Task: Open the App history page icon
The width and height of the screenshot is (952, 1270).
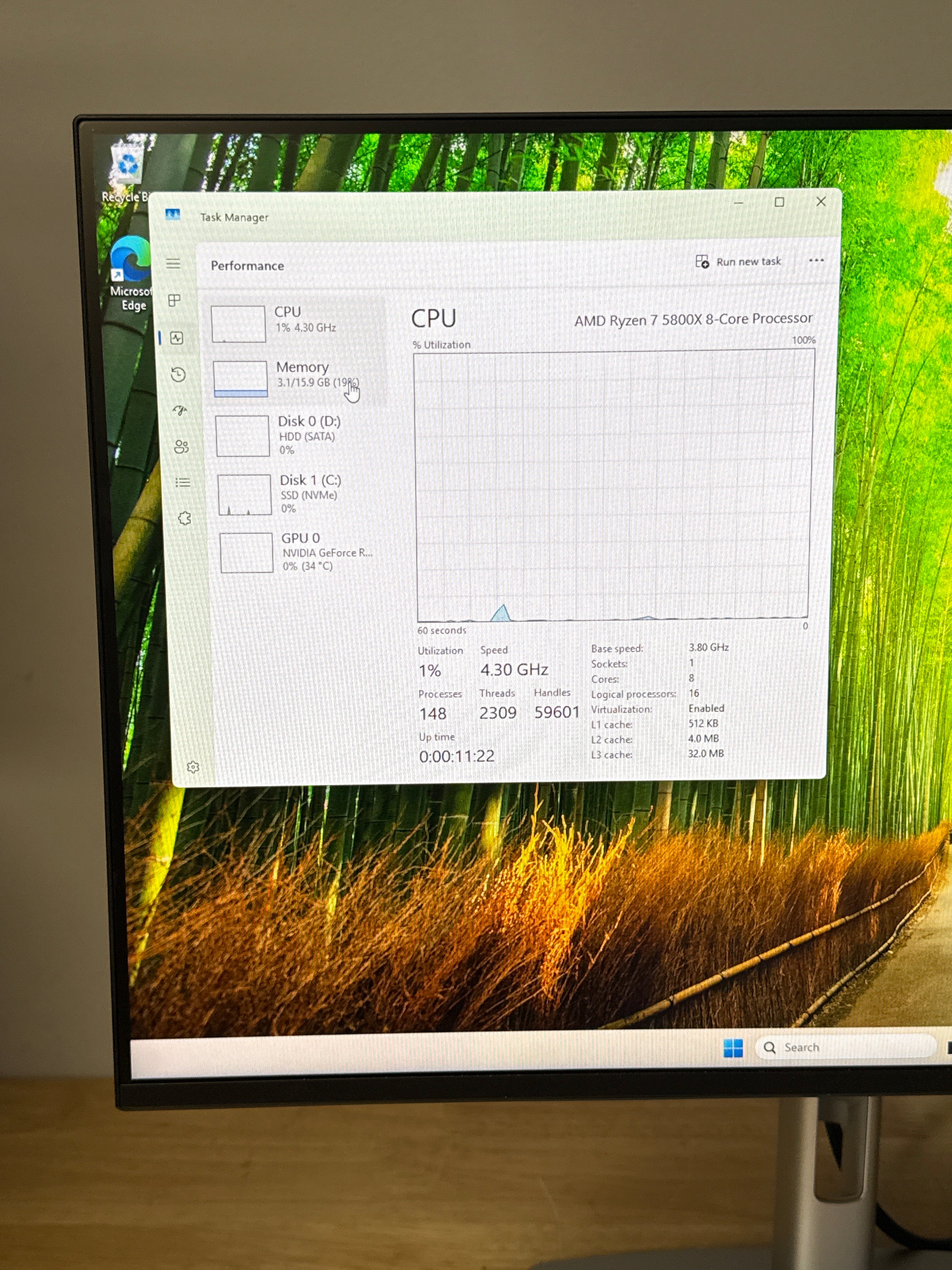Action: pyautogui.click(x=178, y=375)
